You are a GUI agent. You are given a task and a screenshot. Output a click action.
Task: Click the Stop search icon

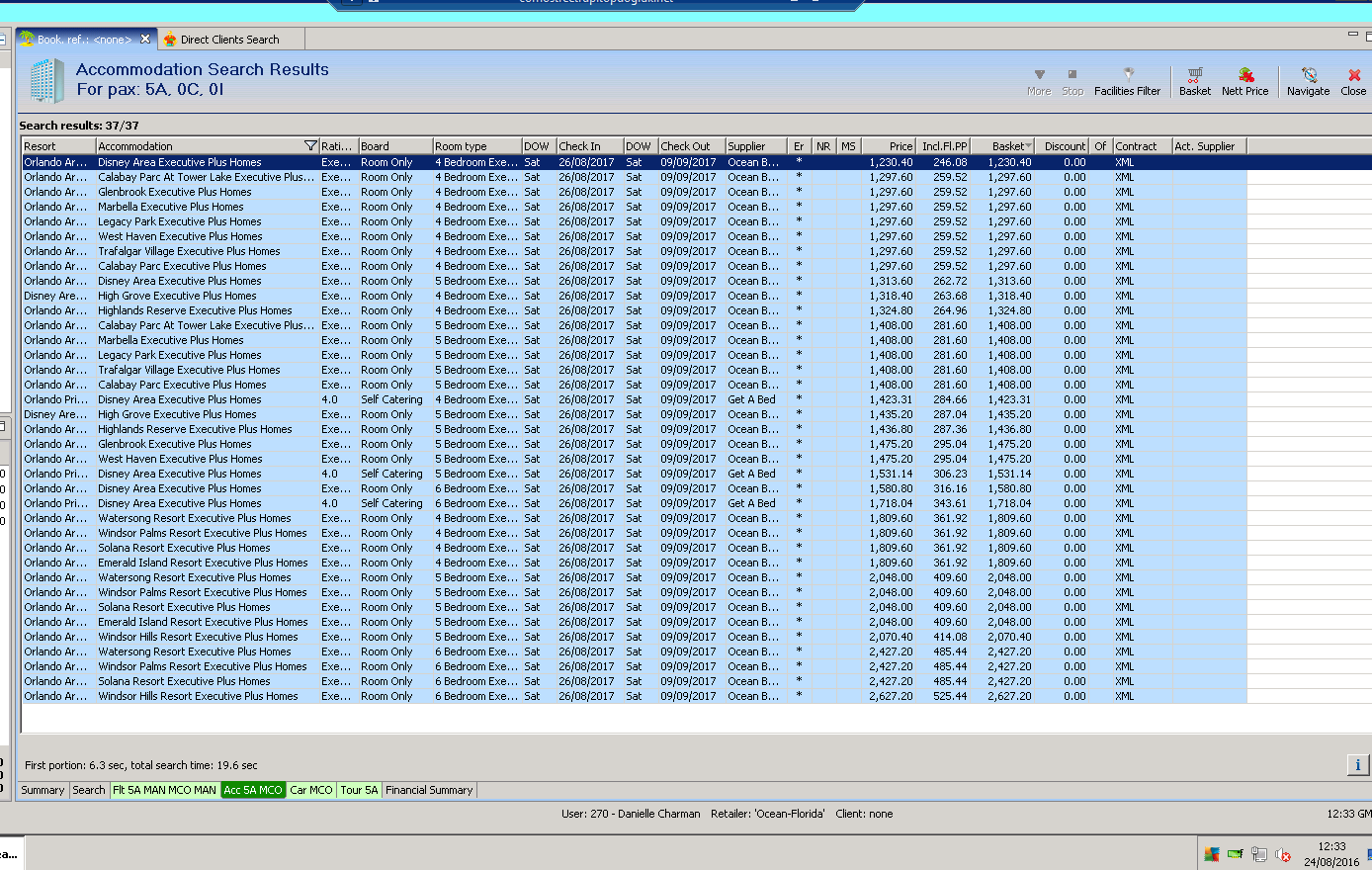pyautogui.click(x=1072, y=74)
